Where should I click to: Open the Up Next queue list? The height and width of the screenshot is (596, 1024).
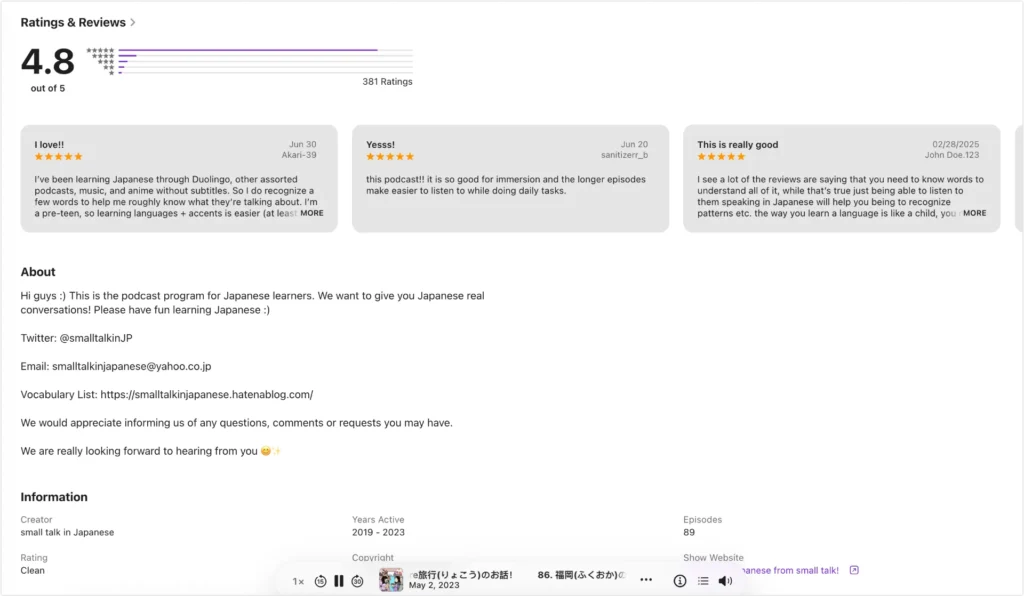tap(703, 580)
